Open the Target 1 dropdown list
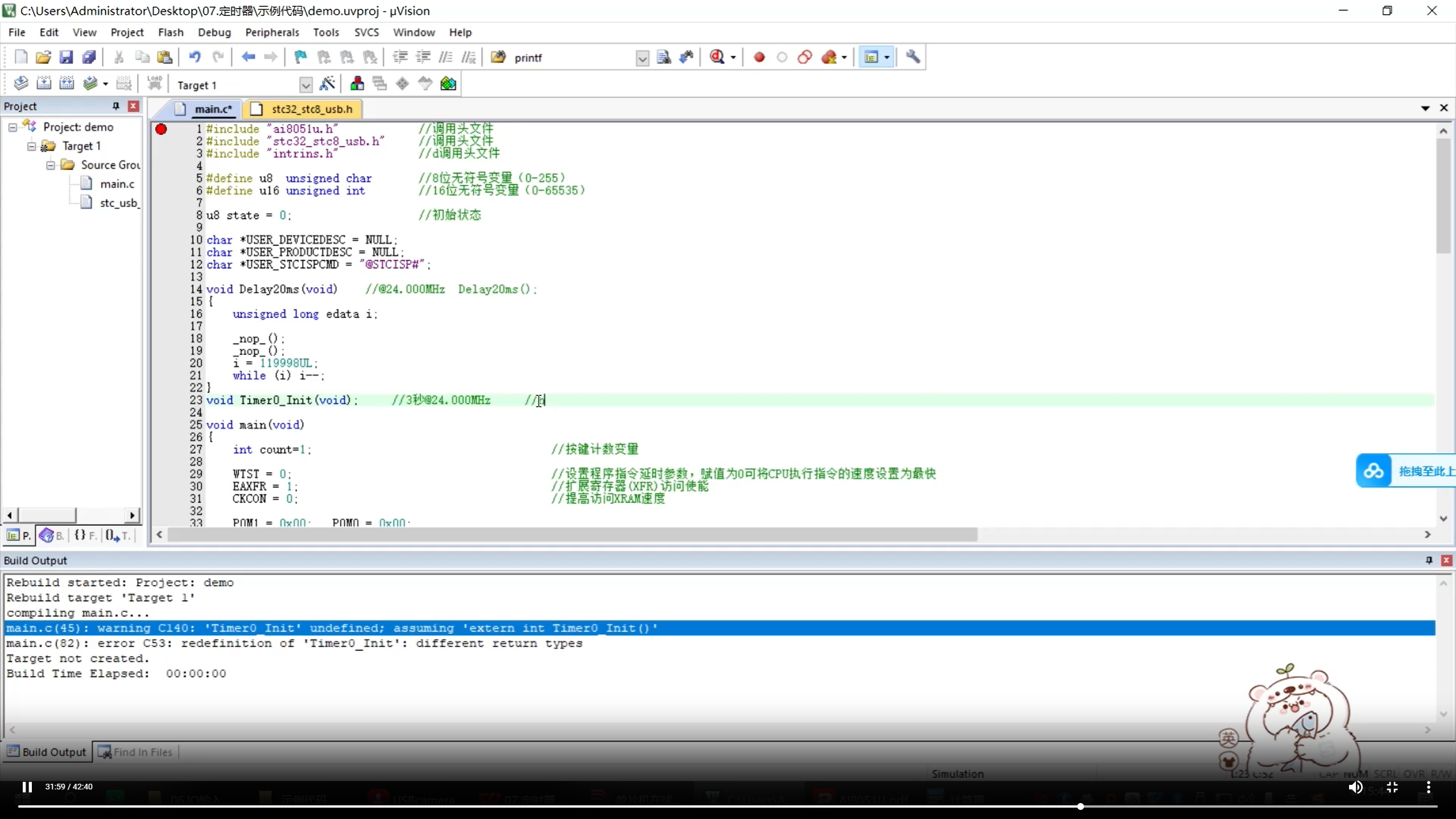This screenshot has width=1456, height=819. click(x=305, y=85)
